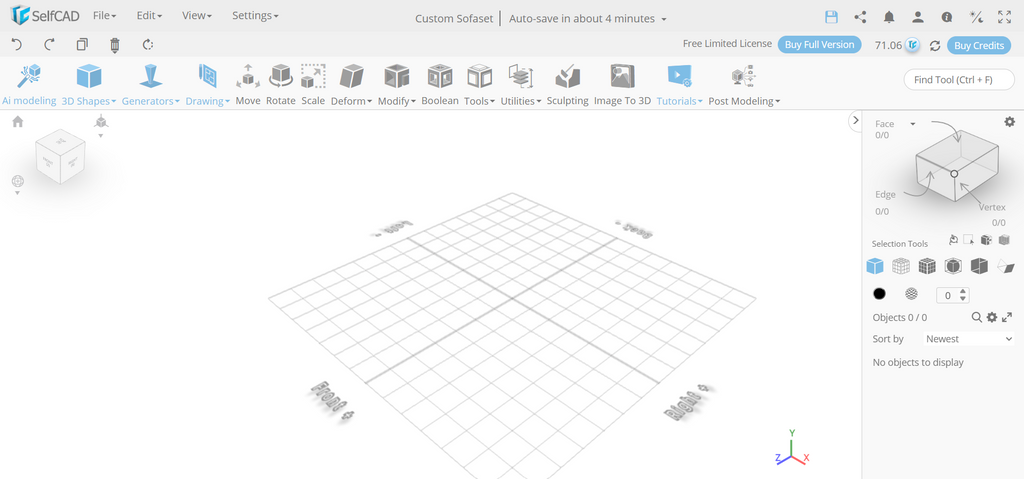Open the 3D Shapes menu
Screen dimensions: 1024x479
tap(89, 84)
